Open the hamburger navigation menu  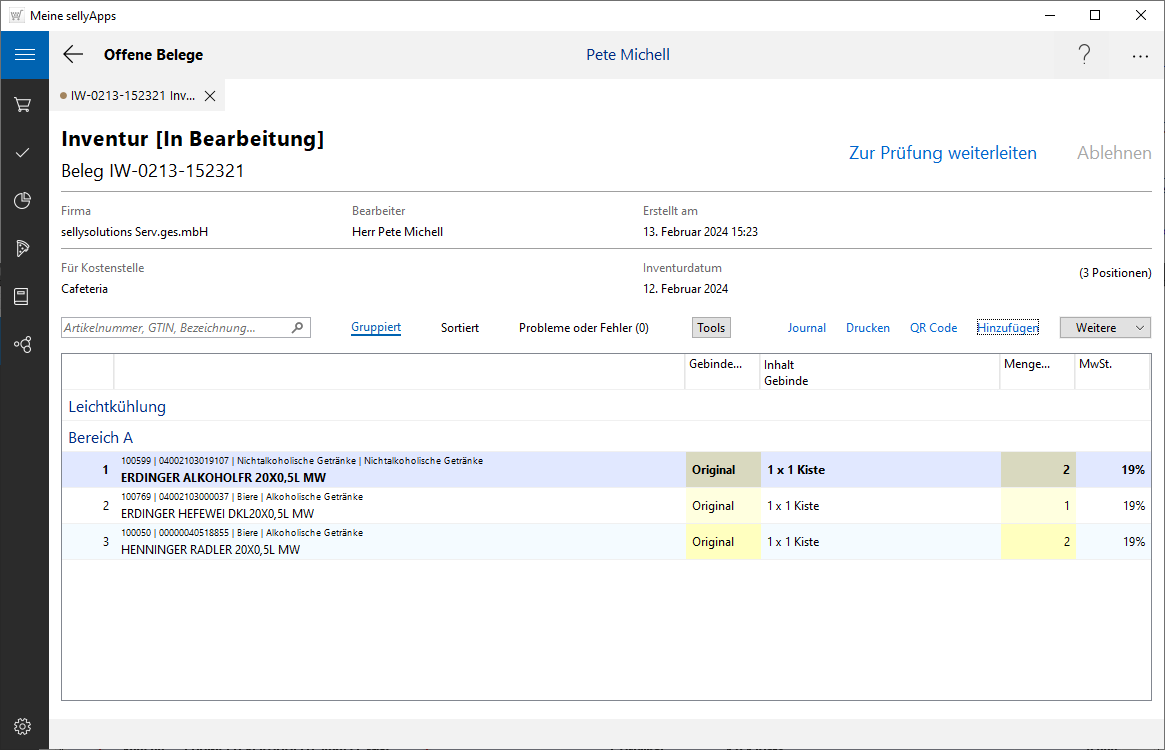24,55
